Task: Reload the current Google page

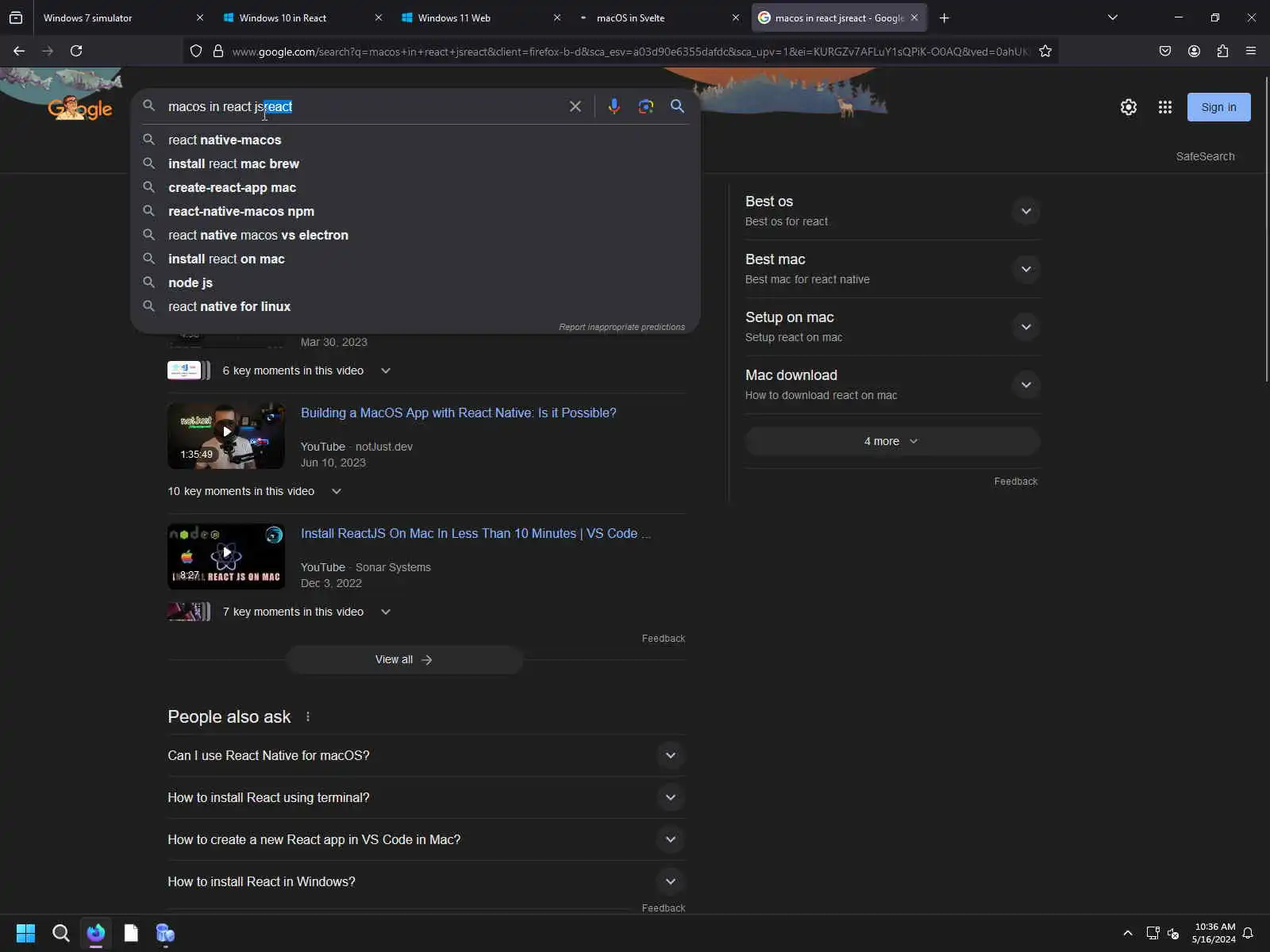Action: tap(76, 51)
